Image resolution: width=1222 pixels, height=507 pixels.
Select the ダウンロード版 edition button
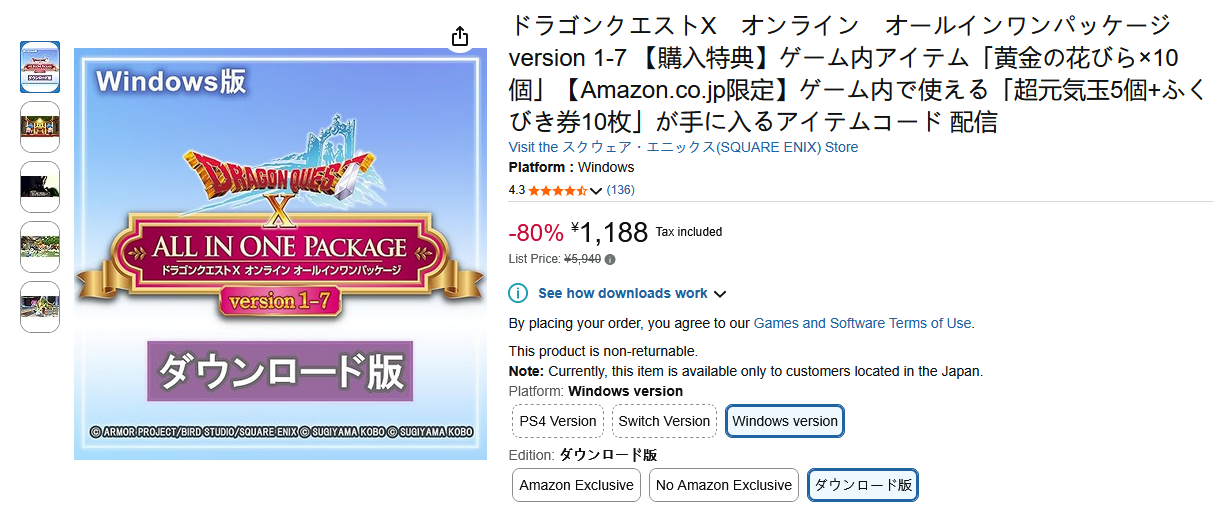point(863,485)
